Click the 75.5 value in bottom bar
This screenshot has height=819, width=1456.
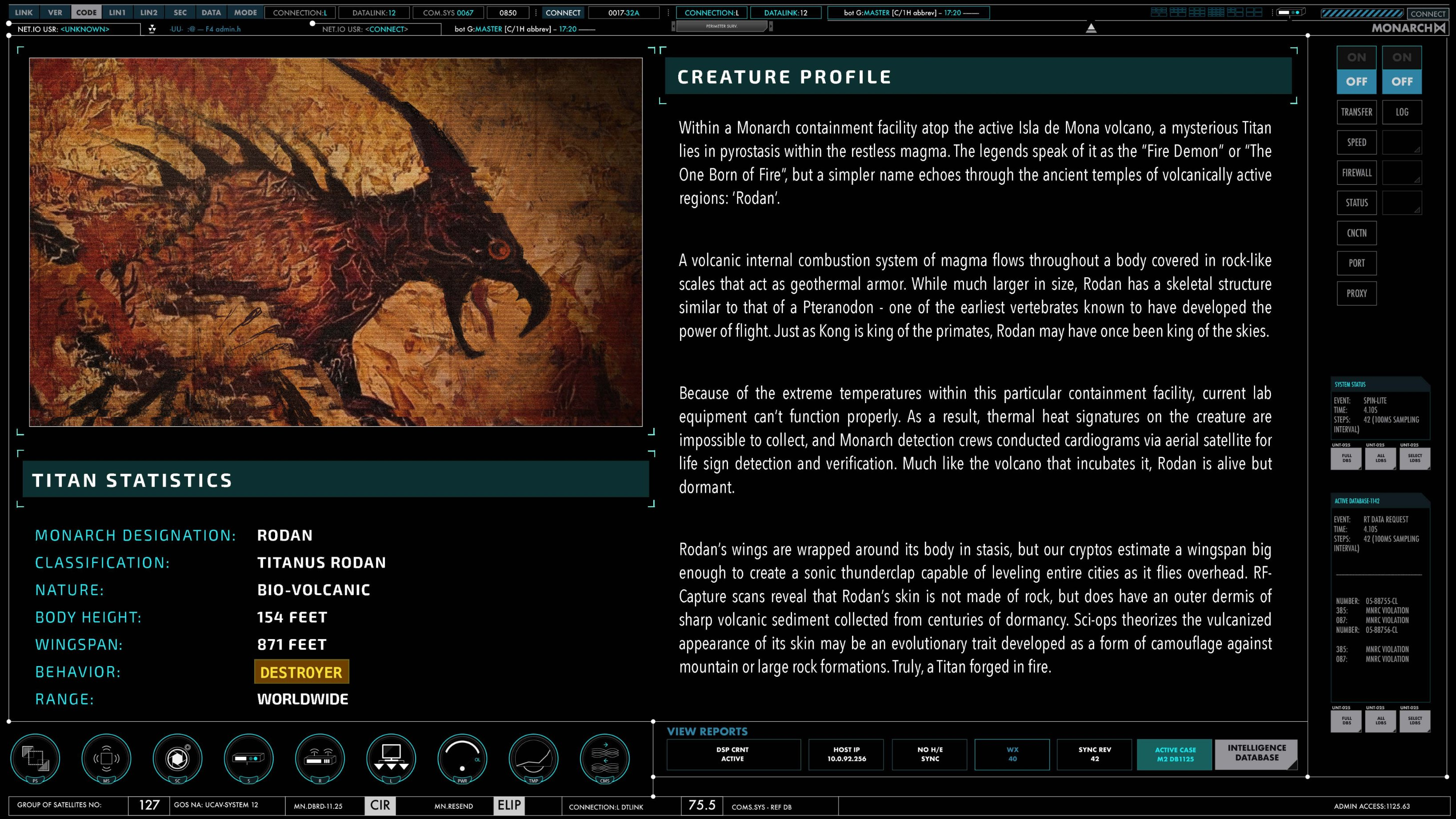[701, 805]
